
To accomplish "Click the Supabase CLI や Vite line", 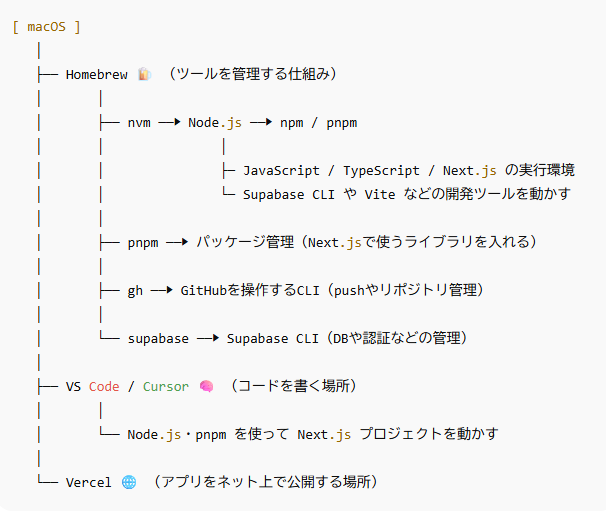I will [406, 194].
